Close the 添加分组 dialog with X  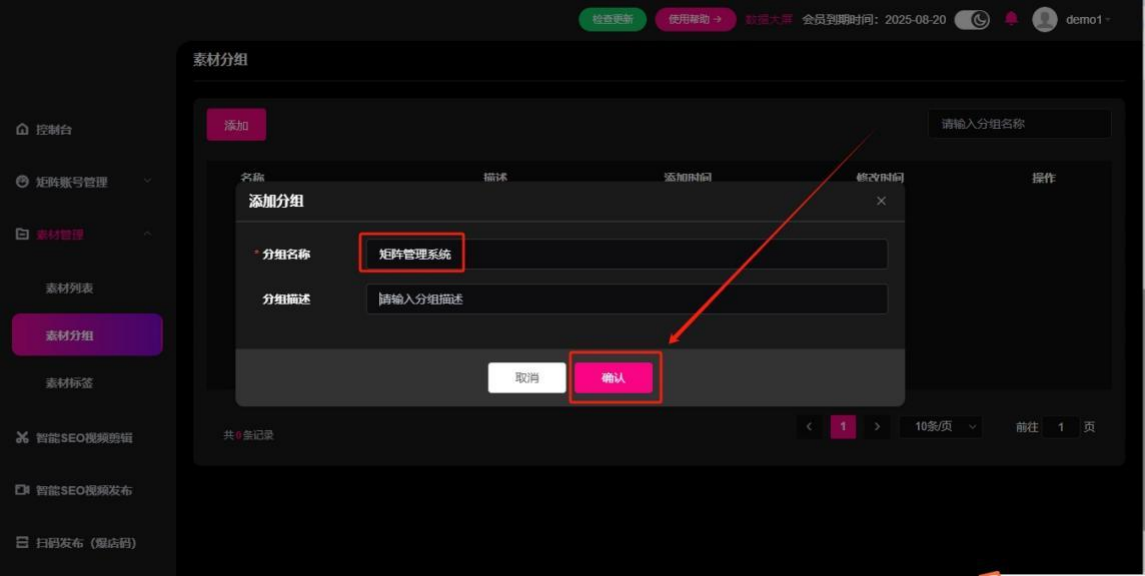[881, 201]
